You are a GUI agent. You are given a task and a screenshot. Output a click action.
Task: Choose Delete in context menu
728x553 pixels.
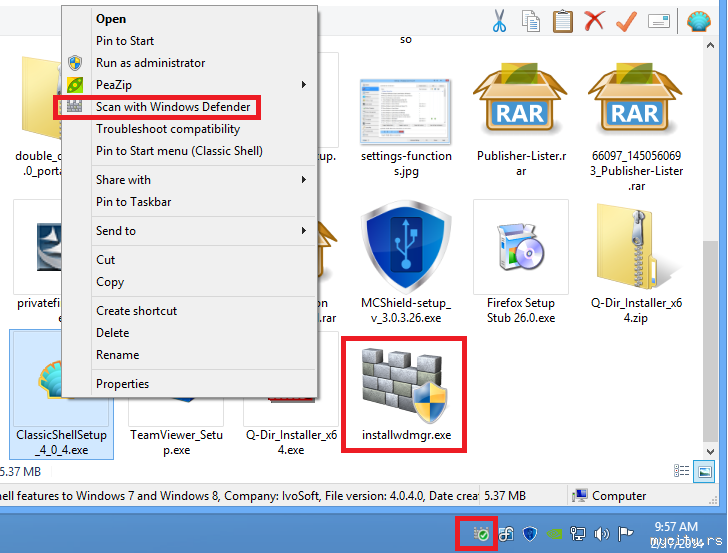click(190, 333)
